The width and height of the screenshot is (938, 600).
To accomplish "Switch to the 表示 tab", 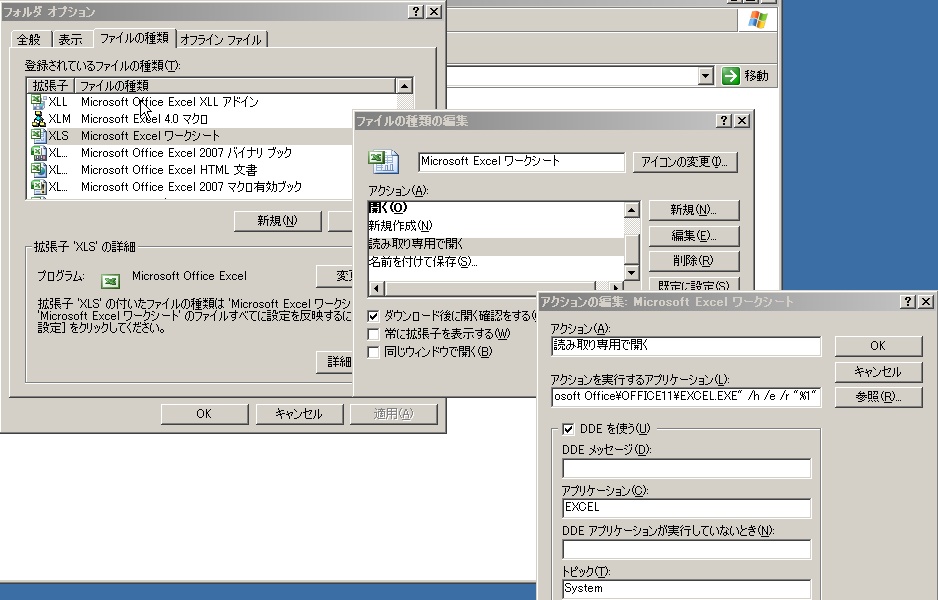I will [70, 39].
